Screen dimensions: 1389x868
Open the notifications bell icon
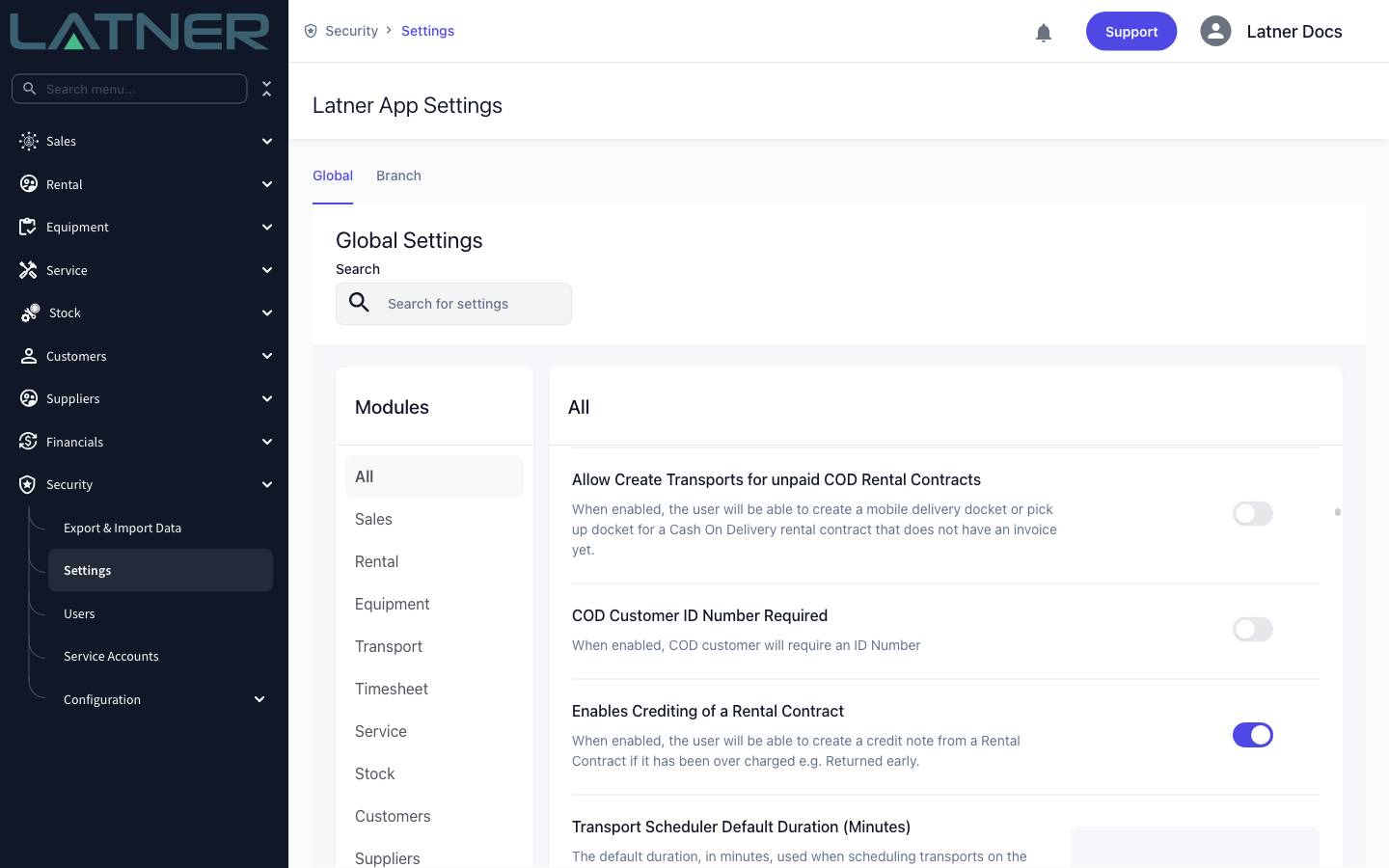pyautogui.click(x=1044, y=32)
